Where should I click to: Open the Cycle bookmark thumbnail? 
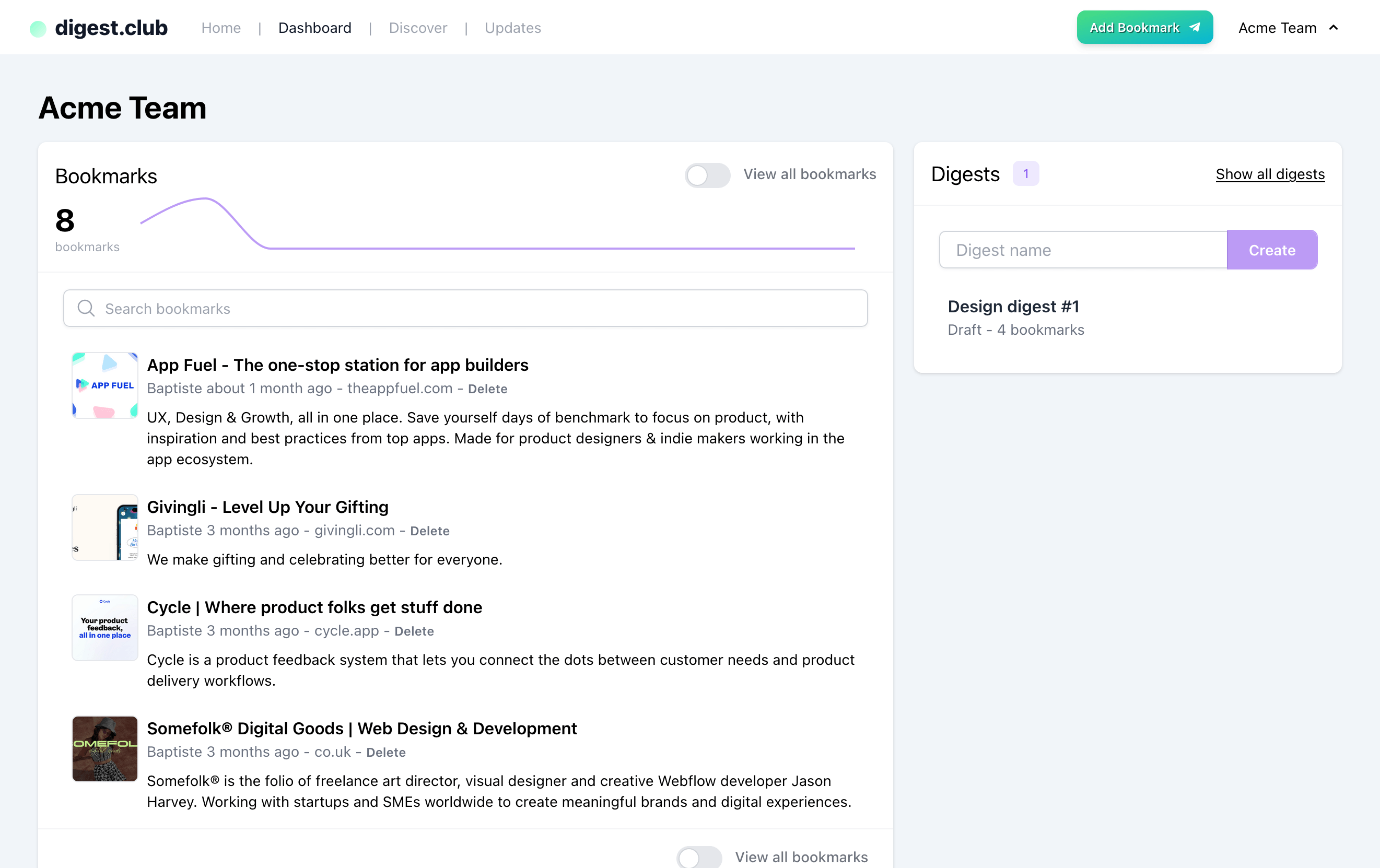coord(105,627)
